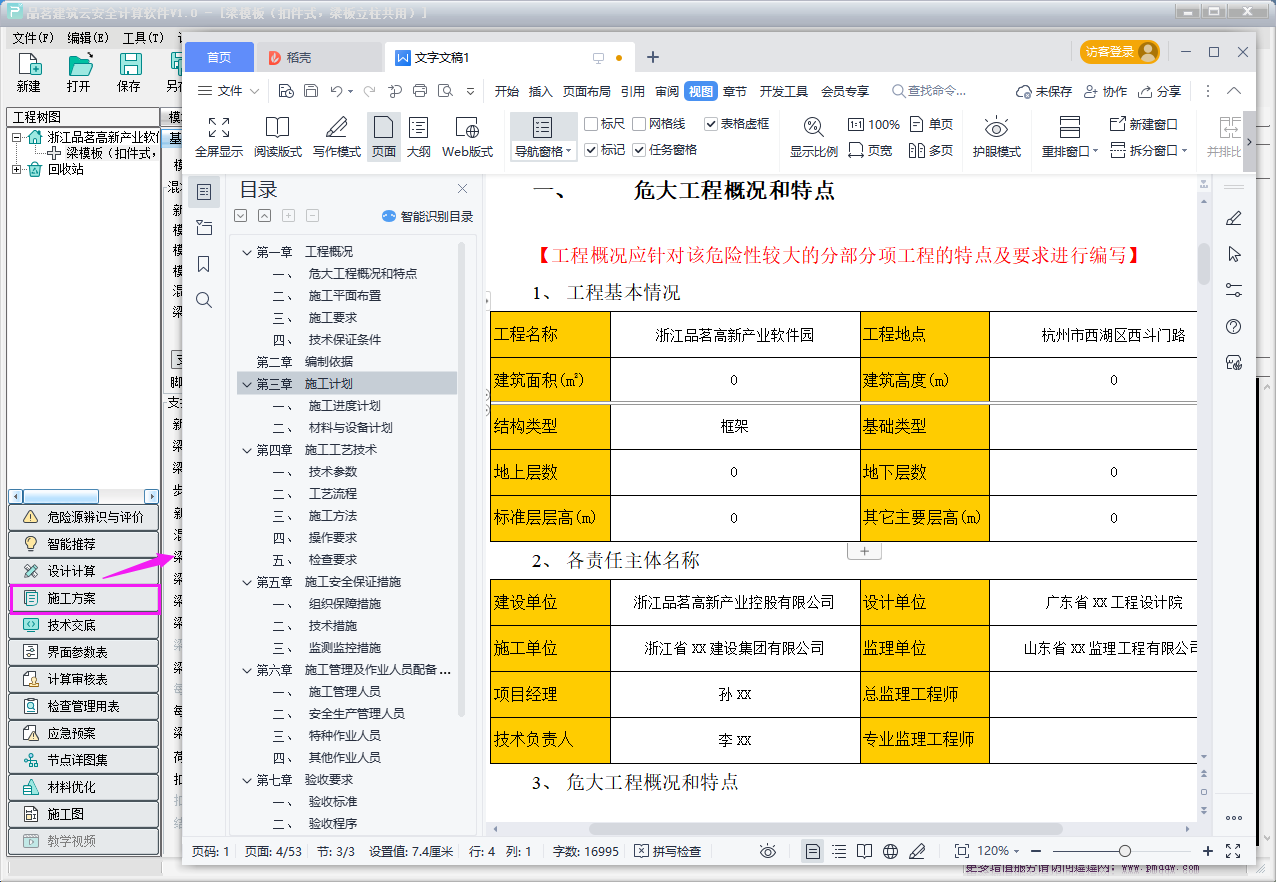Select the 页面 page view icon

(x=384, y=127)
